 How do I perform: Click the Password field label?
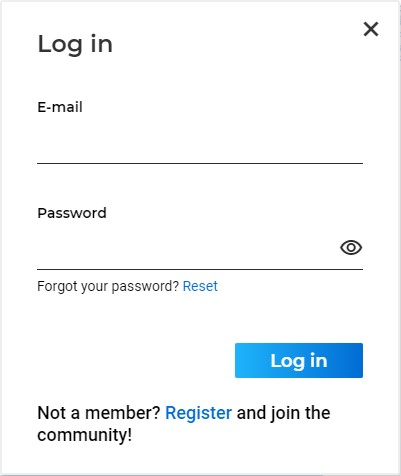(72, 213)
